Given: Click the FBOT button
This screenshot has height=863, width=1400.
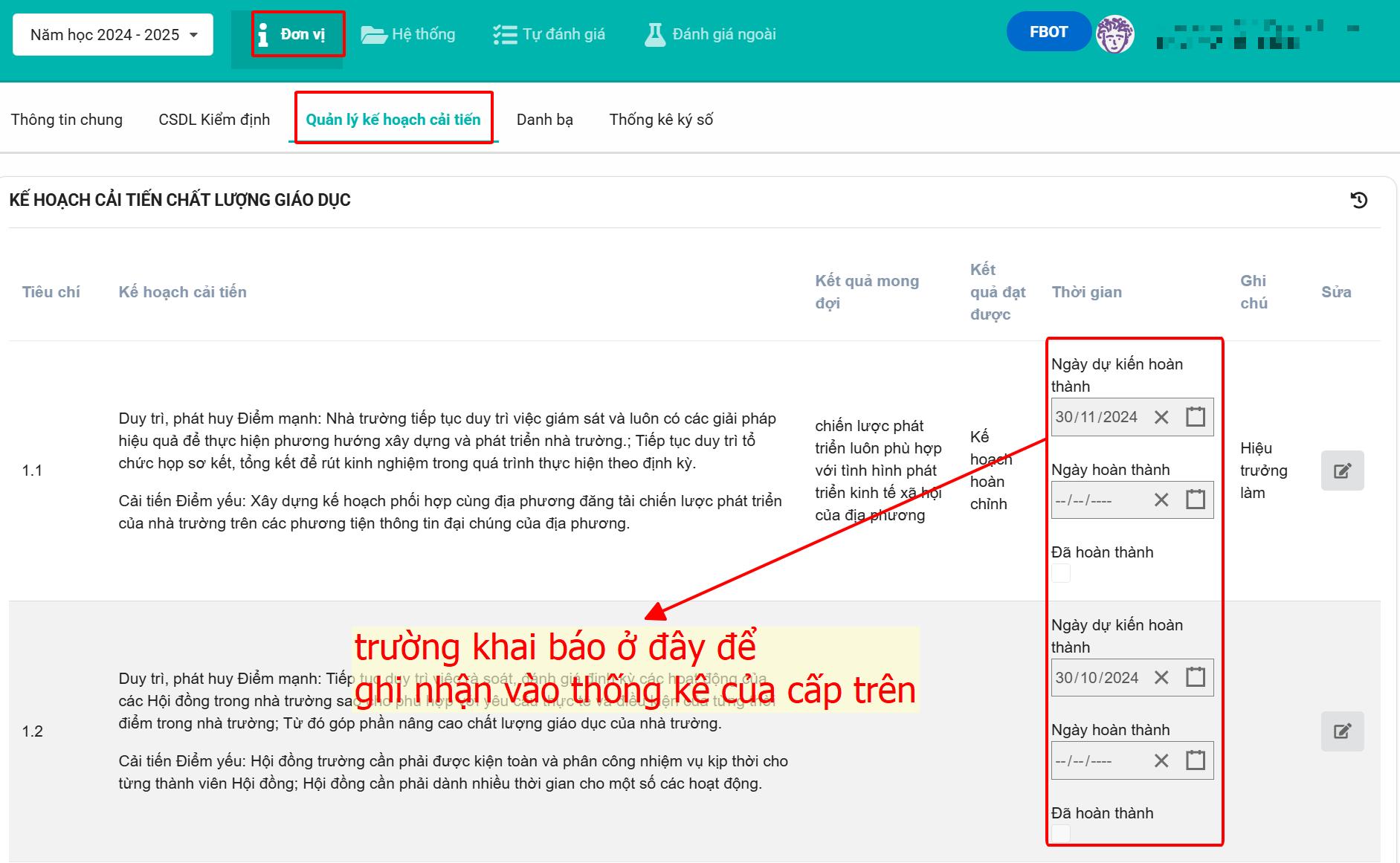Looking at the screenshot, I should coord(1048,32).
